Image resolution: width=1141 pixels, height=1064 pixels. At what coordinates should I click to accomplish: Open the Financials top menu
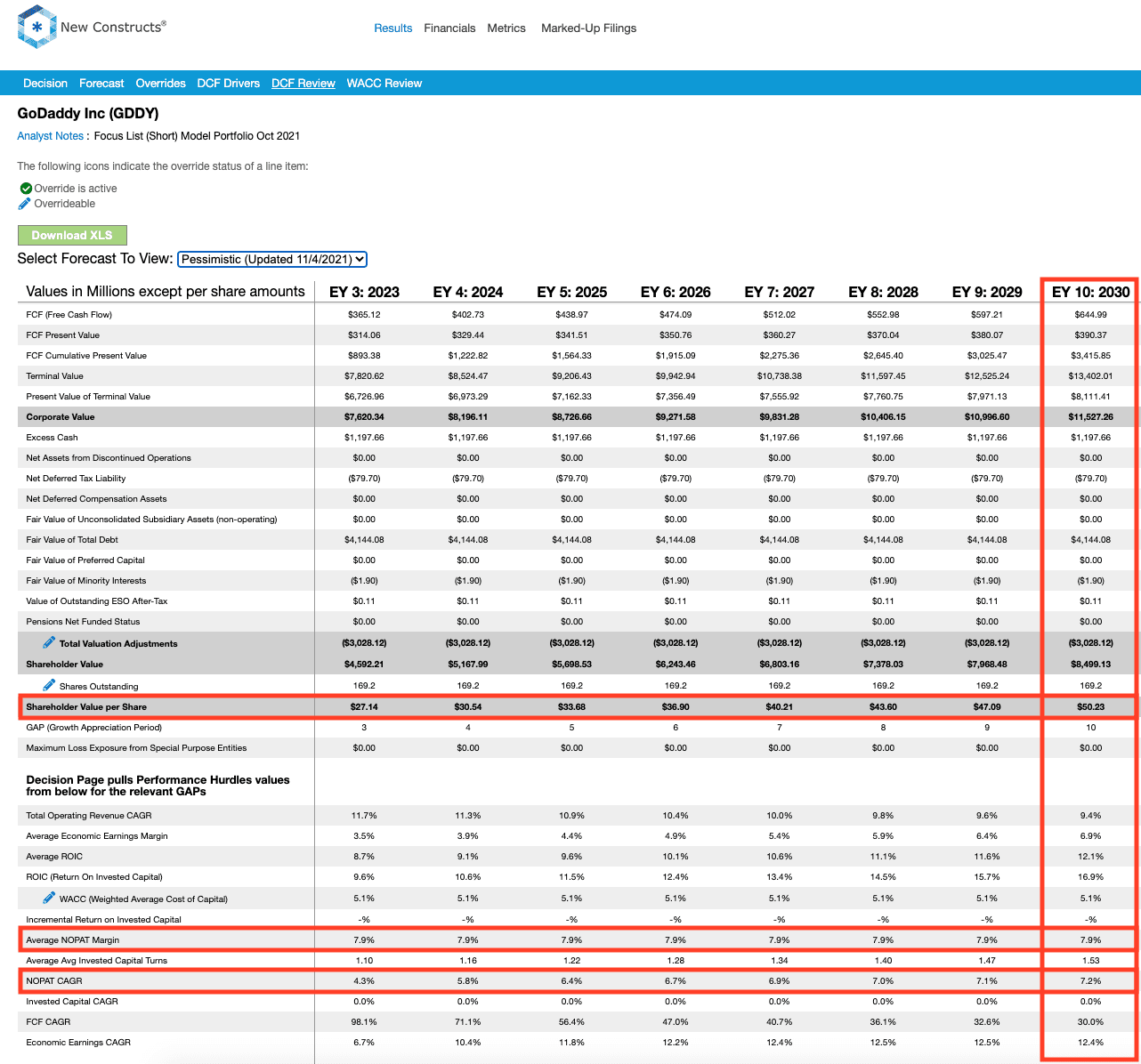[x=449, y=28]
